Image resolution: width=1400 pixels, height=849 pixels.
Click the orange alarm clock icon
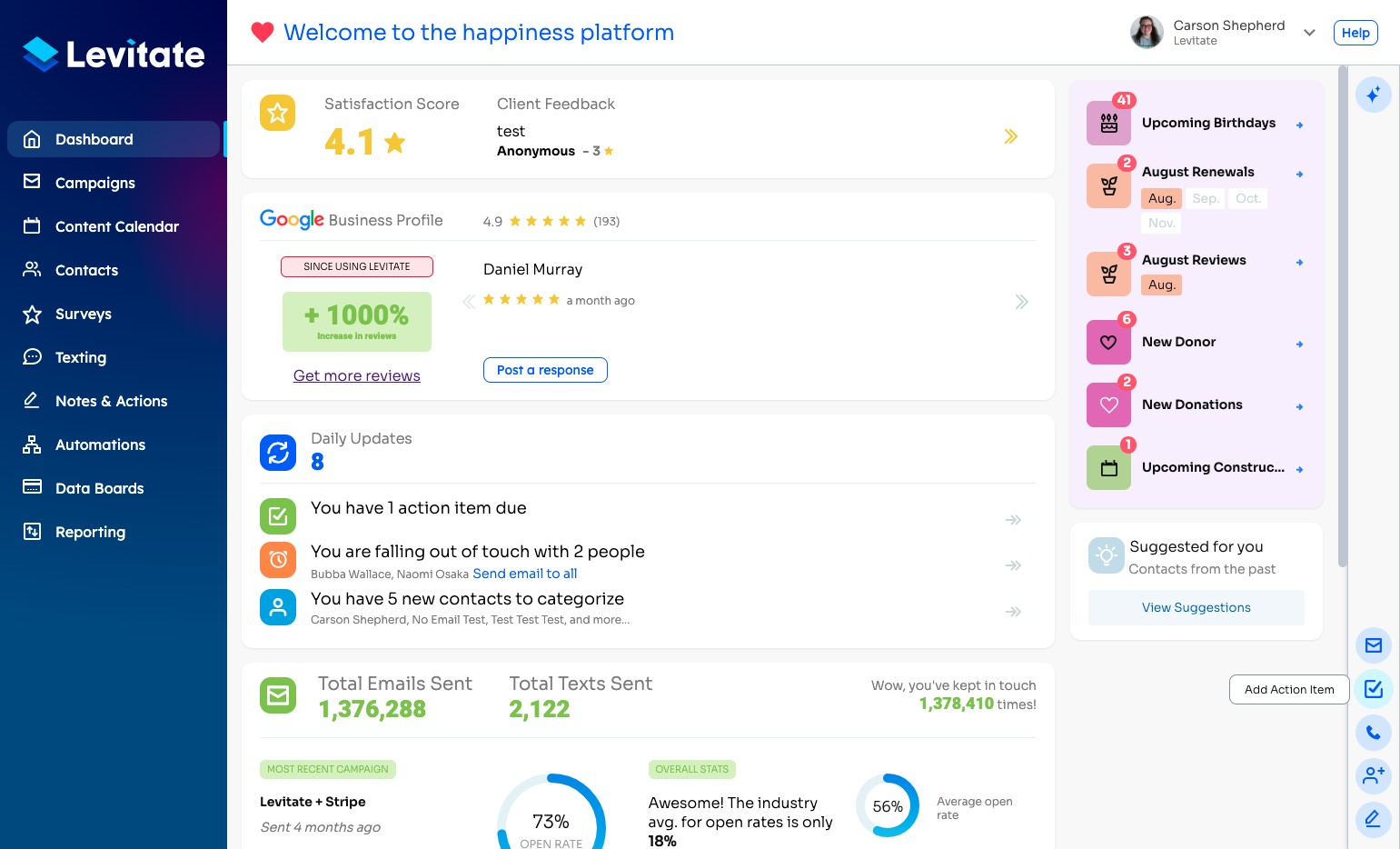[x=278, y=560]
